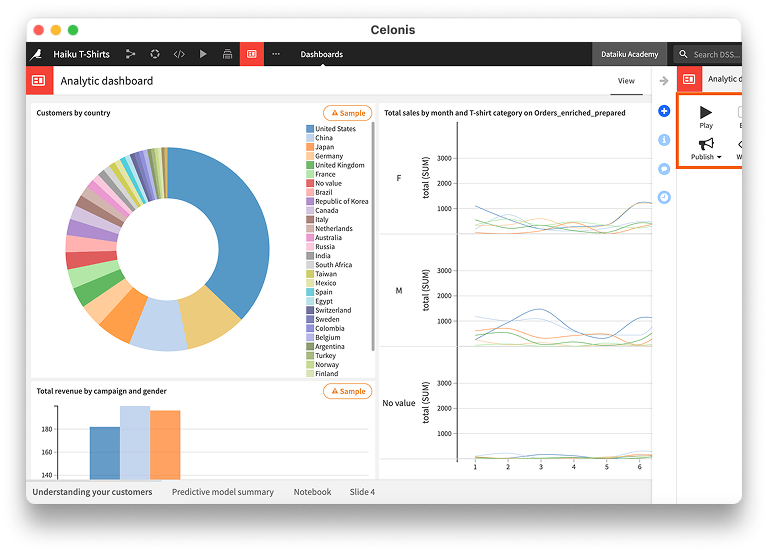This screenshot has height=552, width=768.
Task: Open the timeline clock icon
Action: 664,197
